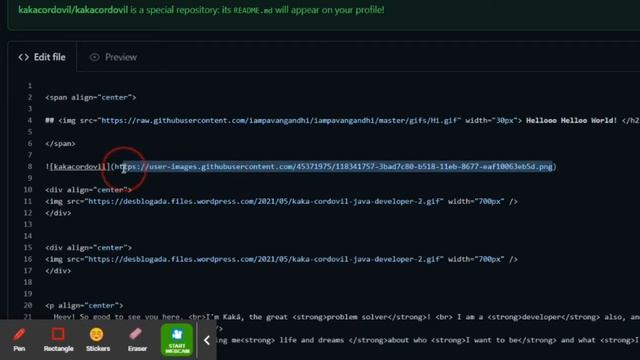
Task: Click the </div> tag on line 12
Action: click(58, 213)
